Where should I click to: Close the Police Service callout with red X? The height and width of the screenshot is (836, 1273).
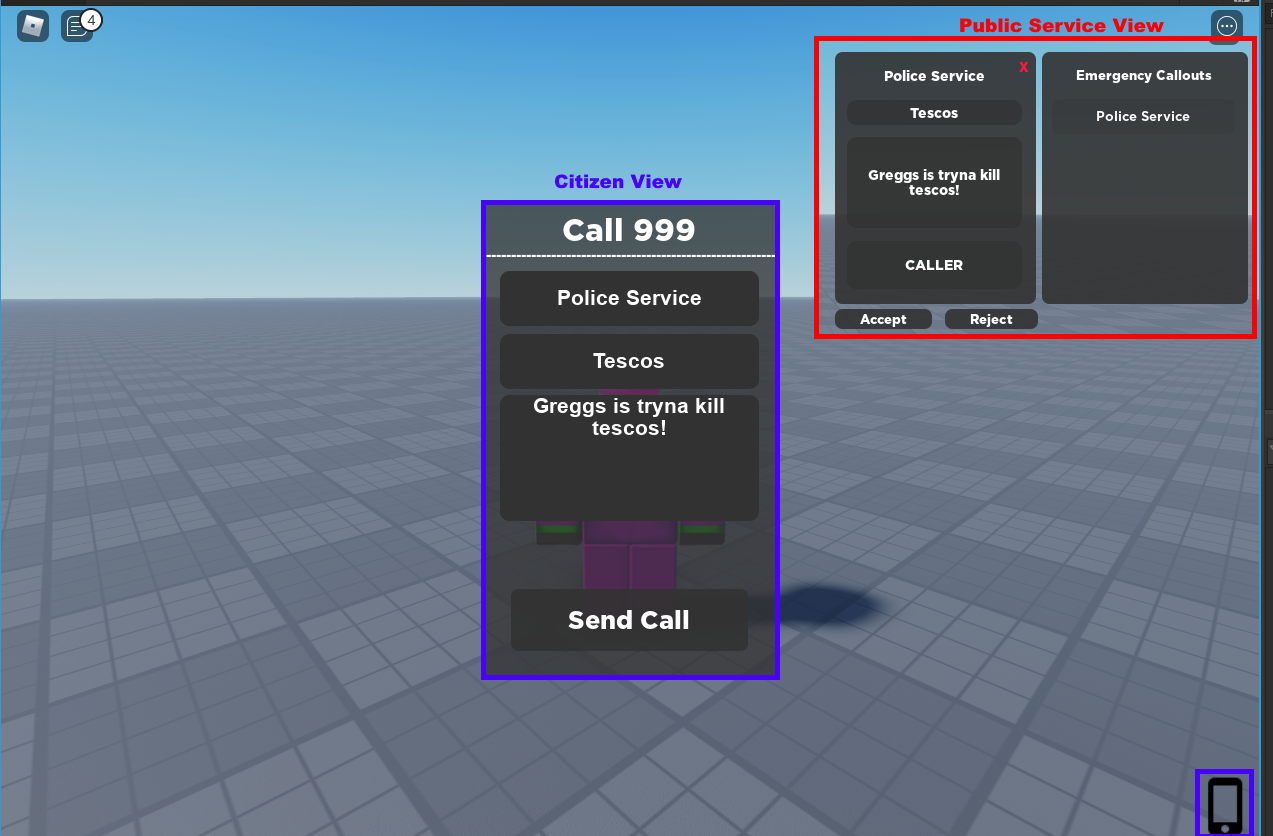click(x=1023, y=67)
